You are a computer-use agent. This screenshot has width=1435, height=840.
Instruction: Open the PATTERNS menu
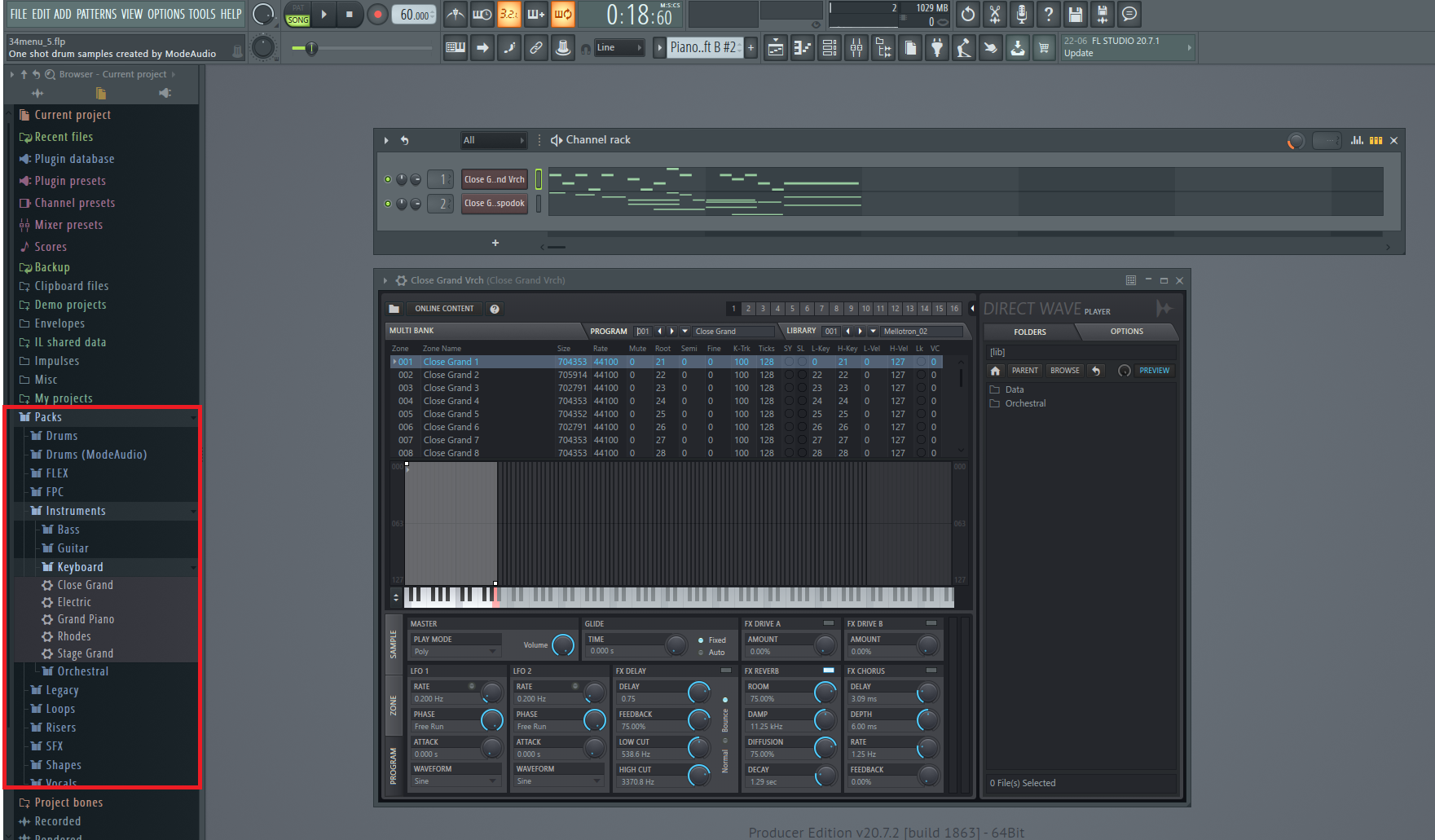coord(96,14)
